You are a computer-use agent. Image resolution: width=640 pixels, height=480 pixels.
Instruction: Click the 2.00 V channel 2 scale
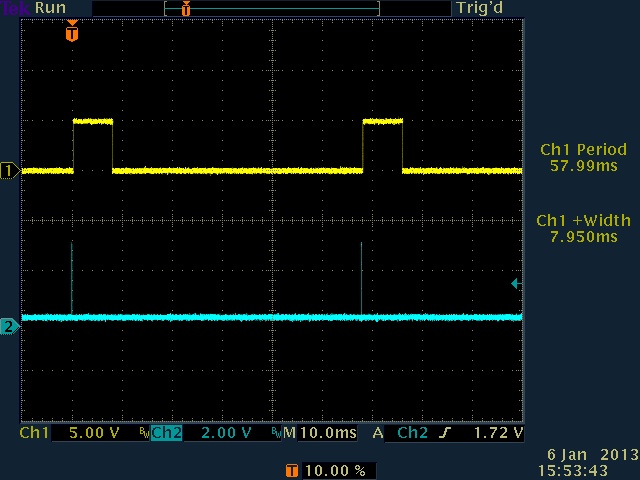(x=226, y=433)
